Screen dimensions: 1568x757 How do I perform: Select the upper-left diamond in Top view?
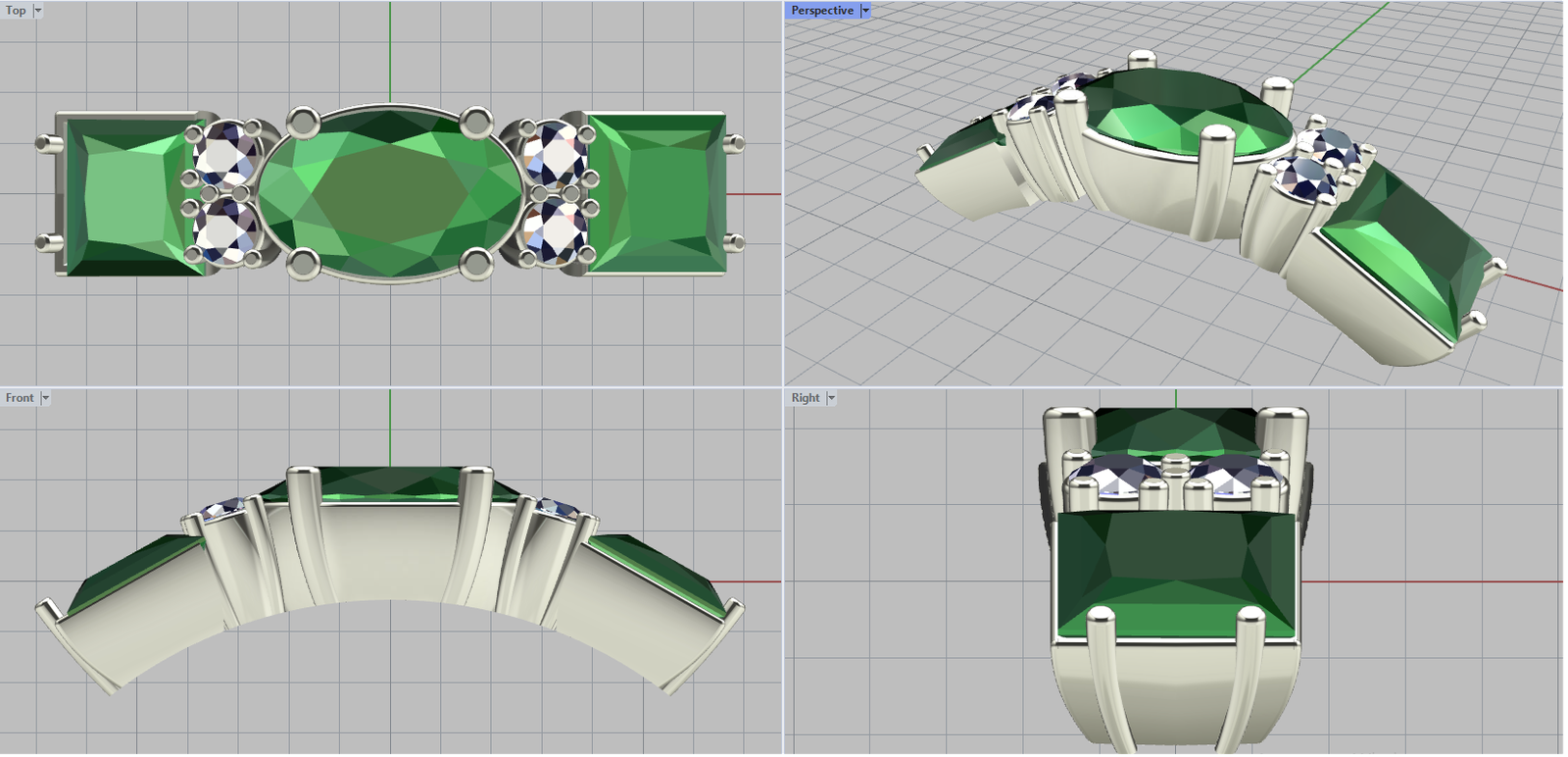(226, 154)
